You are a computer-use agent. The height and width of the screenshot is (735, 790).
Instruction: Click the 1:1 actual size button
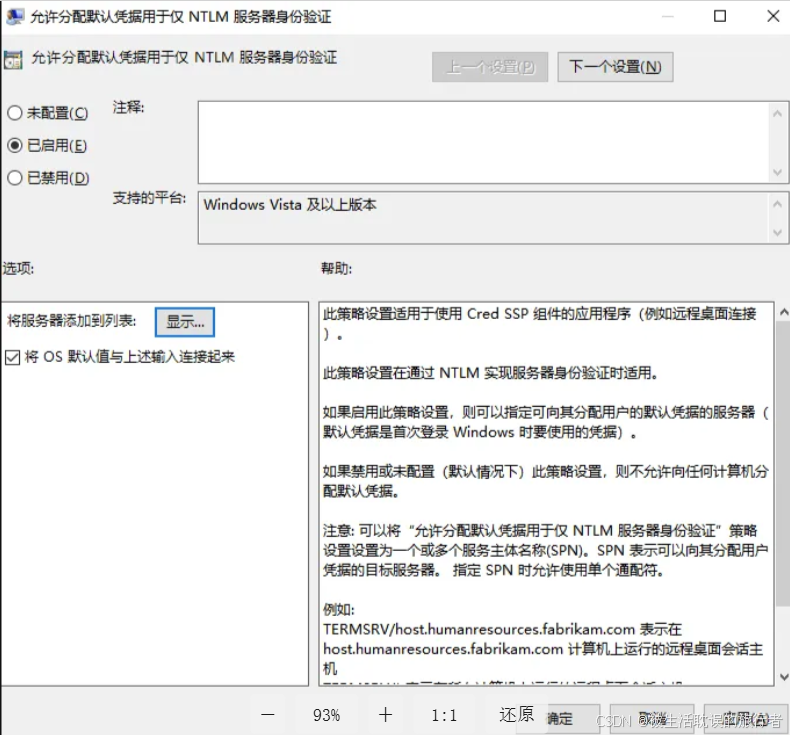(x=444, y=715)
